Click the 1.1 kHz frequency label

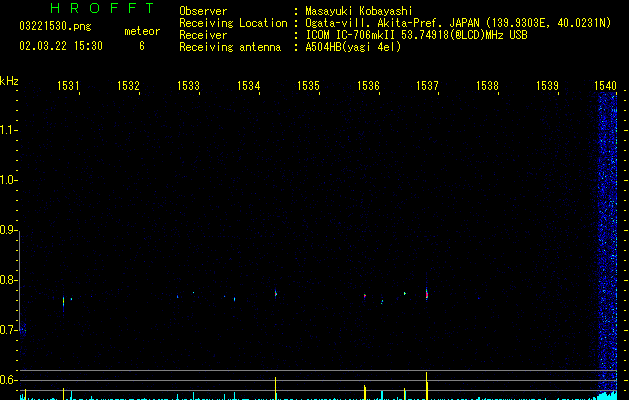8,130
